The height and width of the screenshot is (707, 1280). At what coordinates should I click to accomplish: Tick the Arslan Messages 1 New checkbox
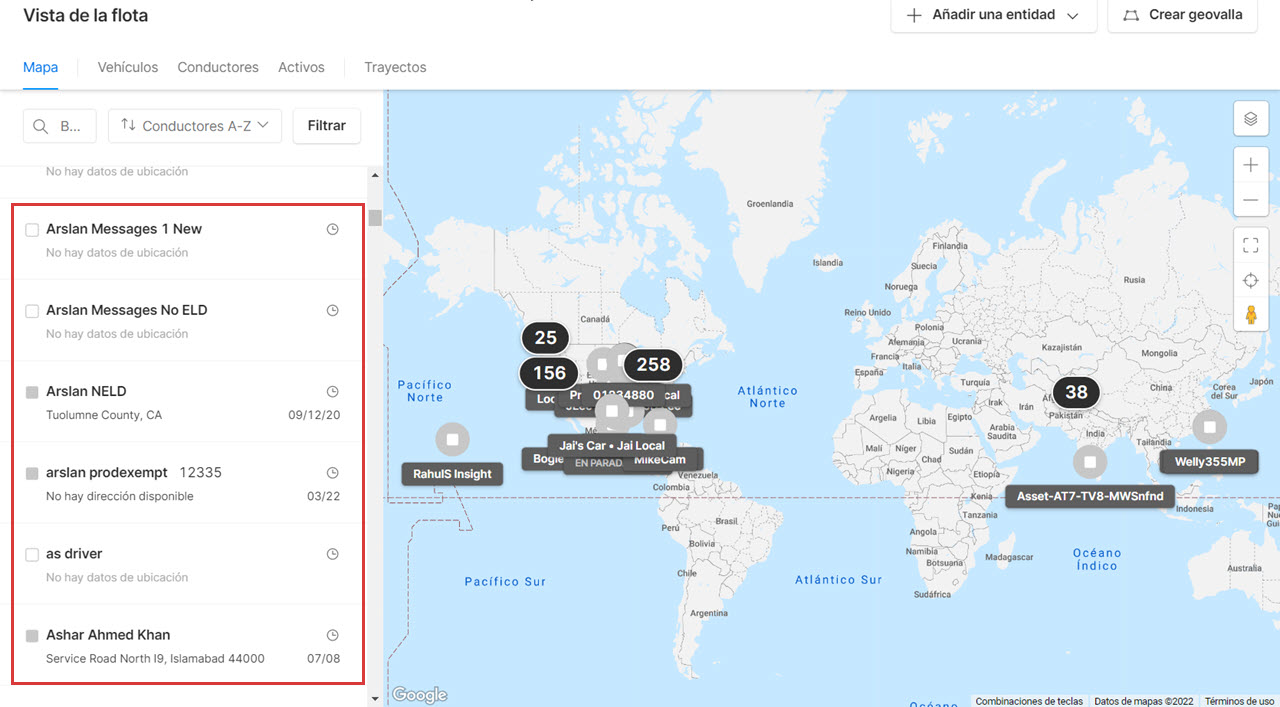(x=31, y=228)
